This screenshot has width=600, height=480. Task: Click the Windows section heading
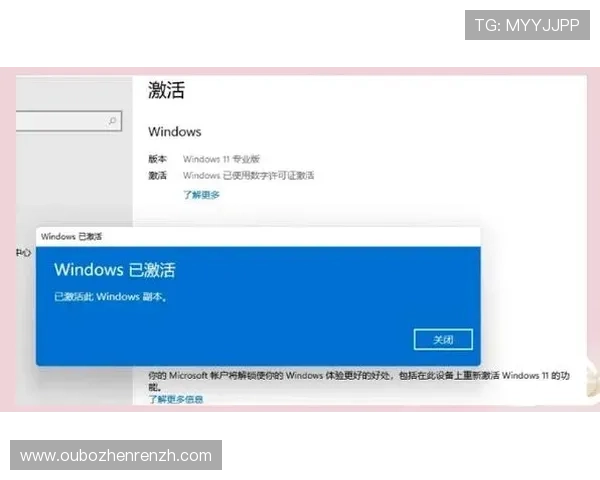(x=174, y=132)
